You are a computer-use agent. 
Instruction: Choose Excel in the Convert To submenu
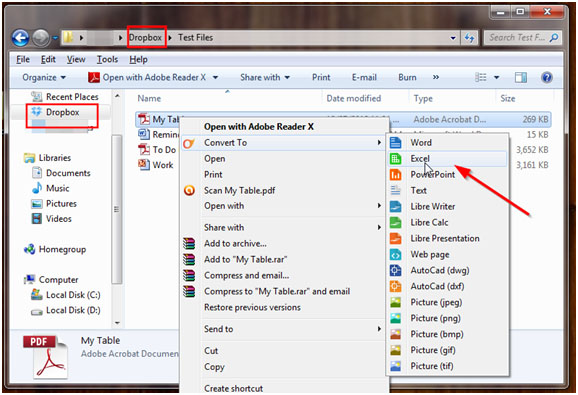click(x=448, y=158)
